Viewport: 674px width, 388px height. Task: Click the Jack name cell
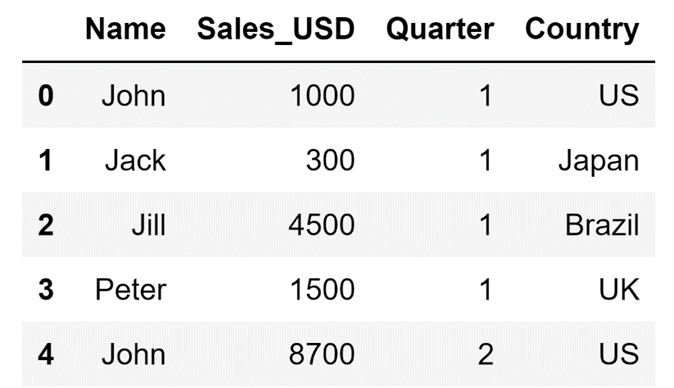tap(135, 160)
